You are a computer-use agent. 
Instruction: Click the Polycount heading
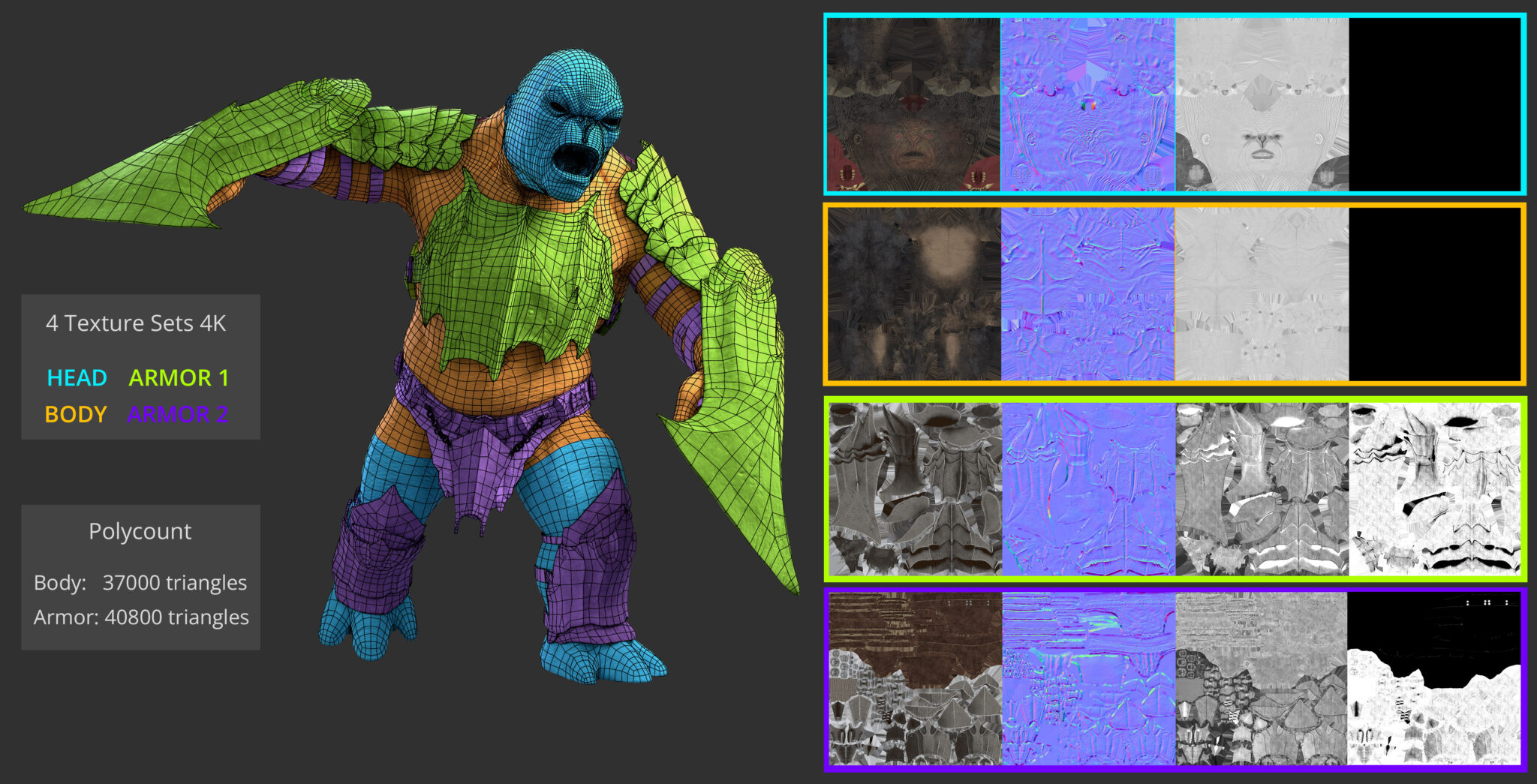[x=140, y=531]
